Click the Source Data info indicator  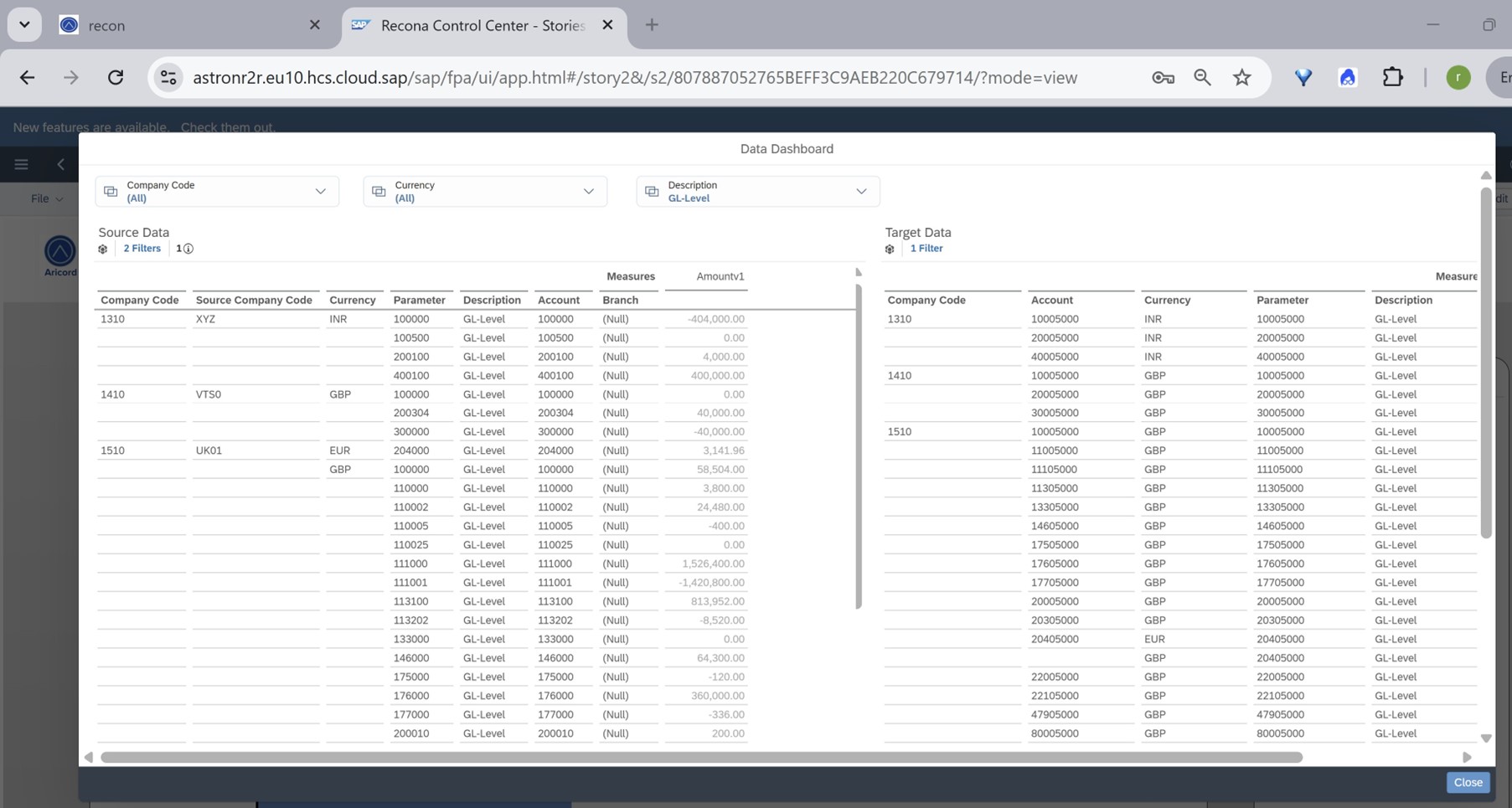(184, 249)
